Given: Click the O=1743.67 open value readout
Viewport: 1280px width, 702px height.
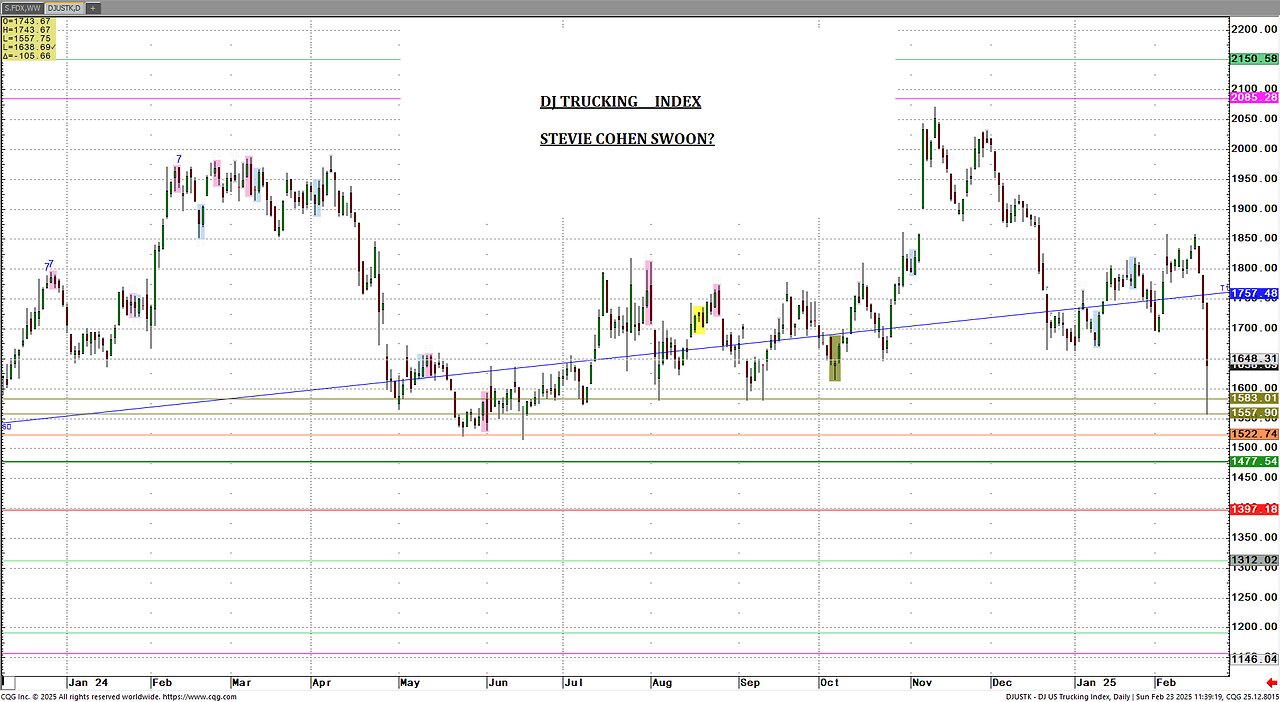Looking at the screenshot, I should (28, 21).
